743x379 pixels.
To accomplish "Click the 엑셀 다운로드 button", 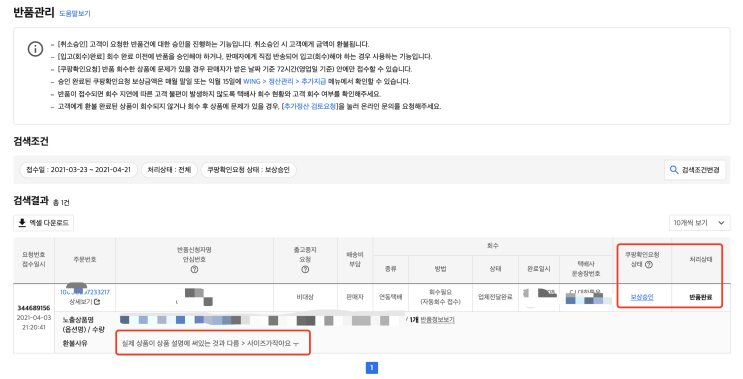I will point(44,223).
